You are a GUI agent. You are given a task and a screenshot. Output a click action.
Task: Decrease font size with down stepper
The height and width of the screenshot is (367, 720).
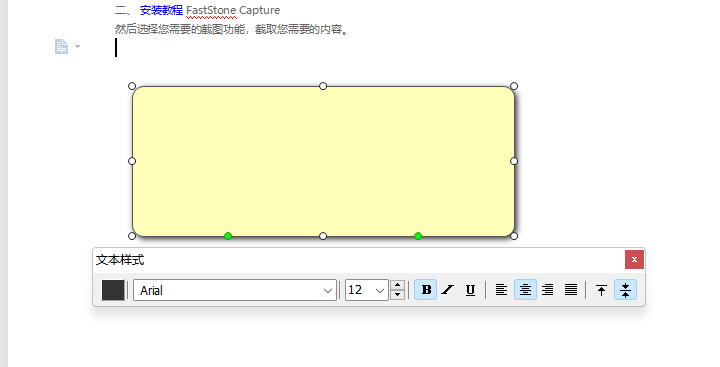398,295
